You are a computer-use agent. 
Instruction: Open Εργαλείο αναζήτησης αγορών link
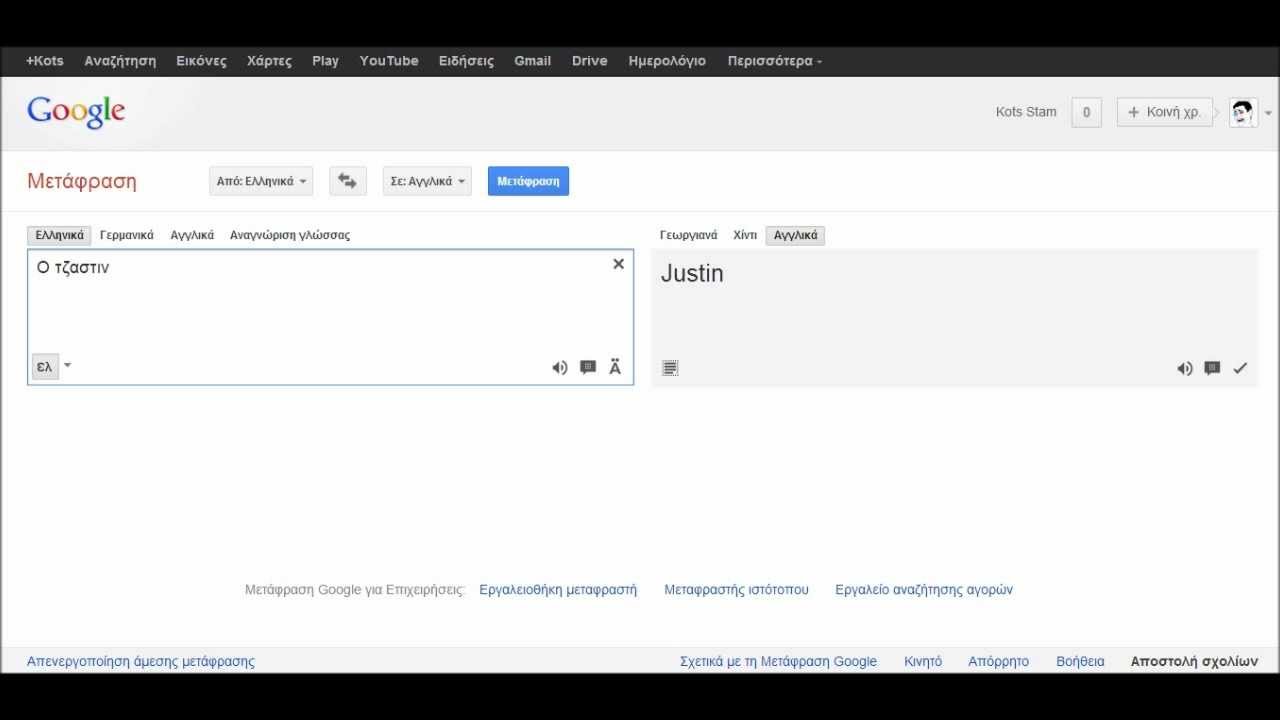tap(924, 590)
